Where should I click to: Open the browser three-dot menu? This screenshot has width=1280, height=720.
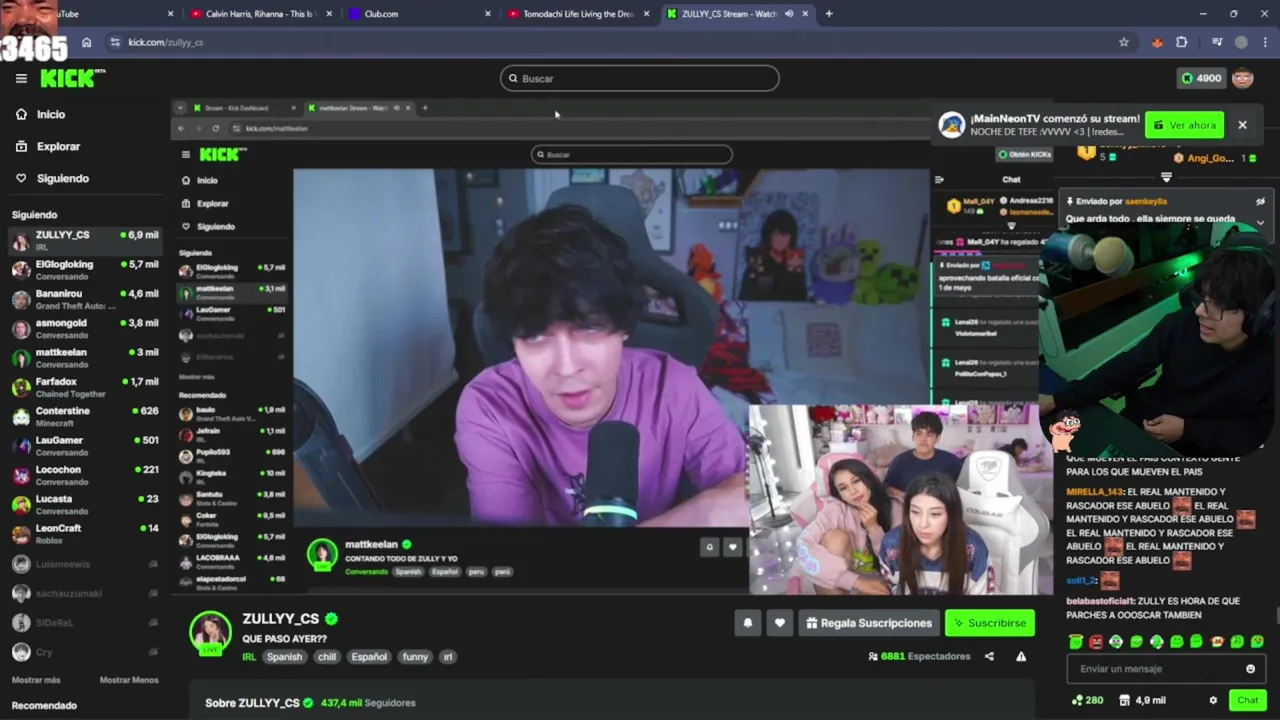(1266, 42)
